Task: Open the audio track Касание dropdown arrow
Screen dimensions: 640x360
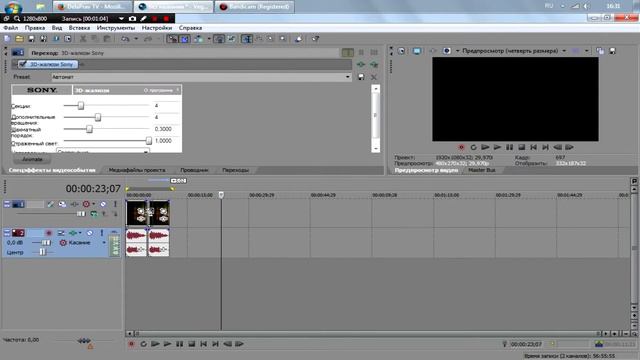Action: pyautogui.click(x=104, y=243)
